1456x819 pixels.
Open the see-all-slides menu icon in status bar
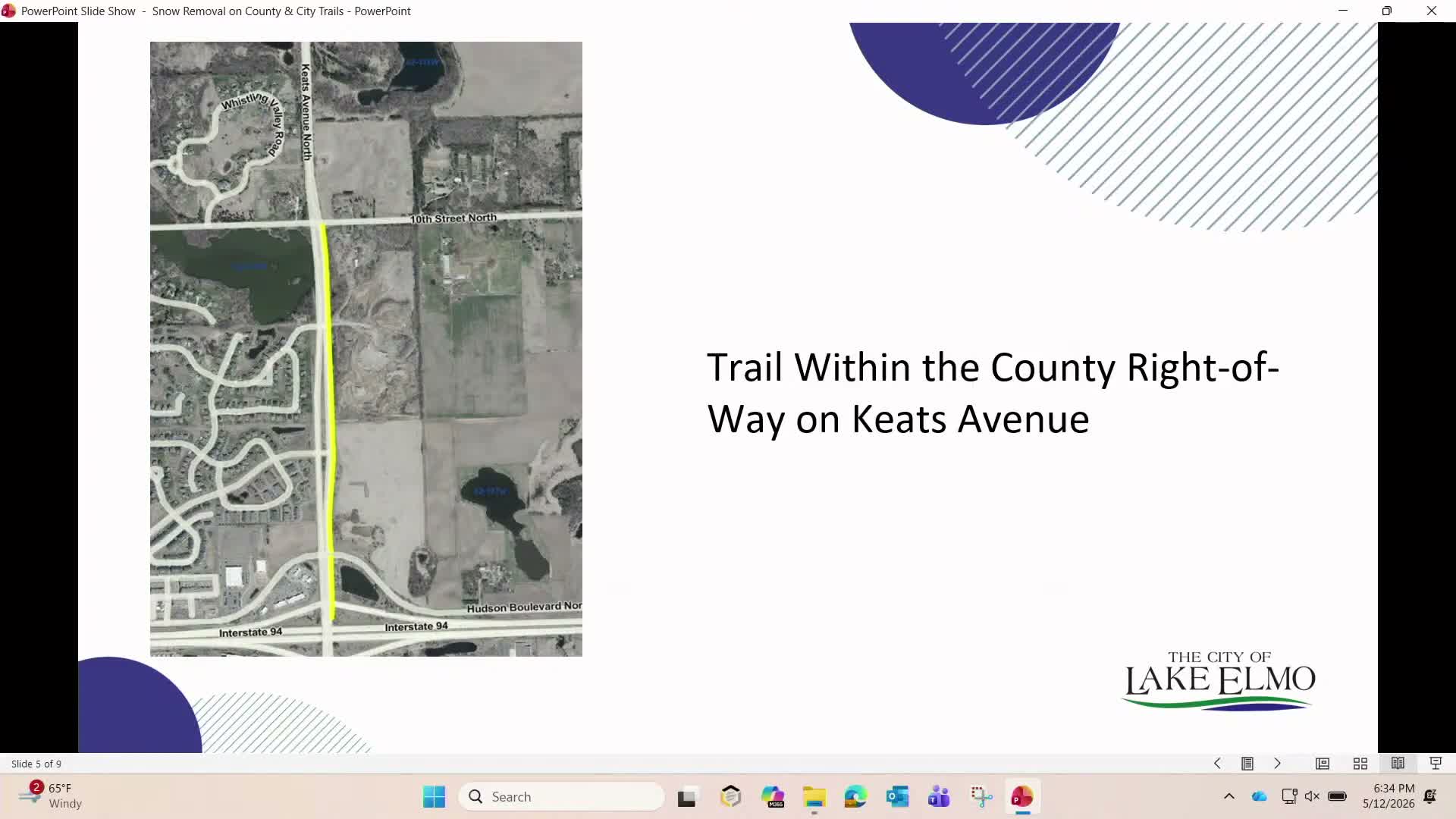click(1247, 764)
